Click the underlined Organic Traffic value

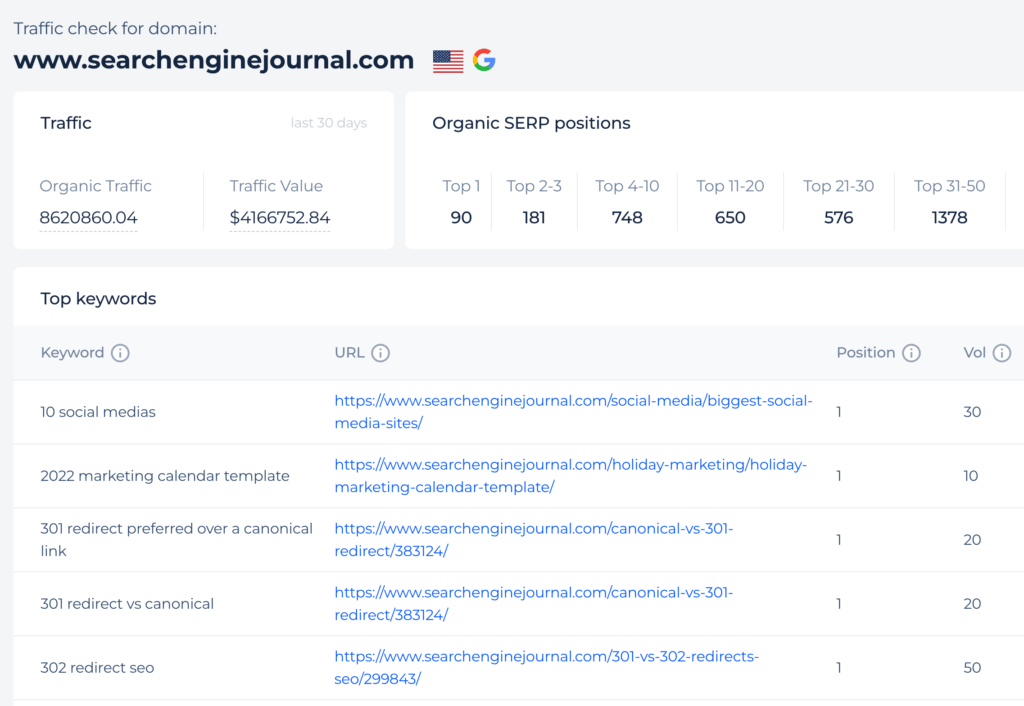coord(88,217)
